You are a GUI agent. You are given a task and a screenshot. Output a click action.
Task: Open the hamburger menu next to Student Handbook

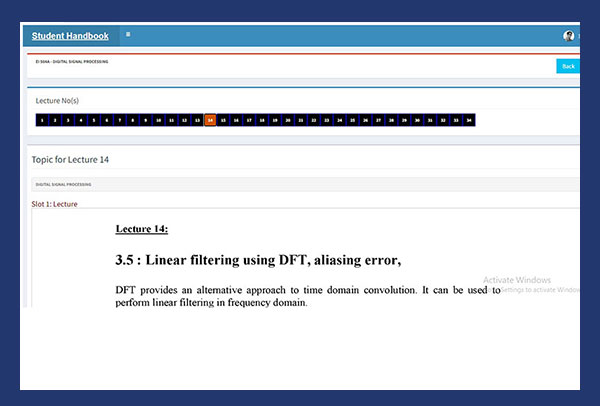click(x=128, y=35)
